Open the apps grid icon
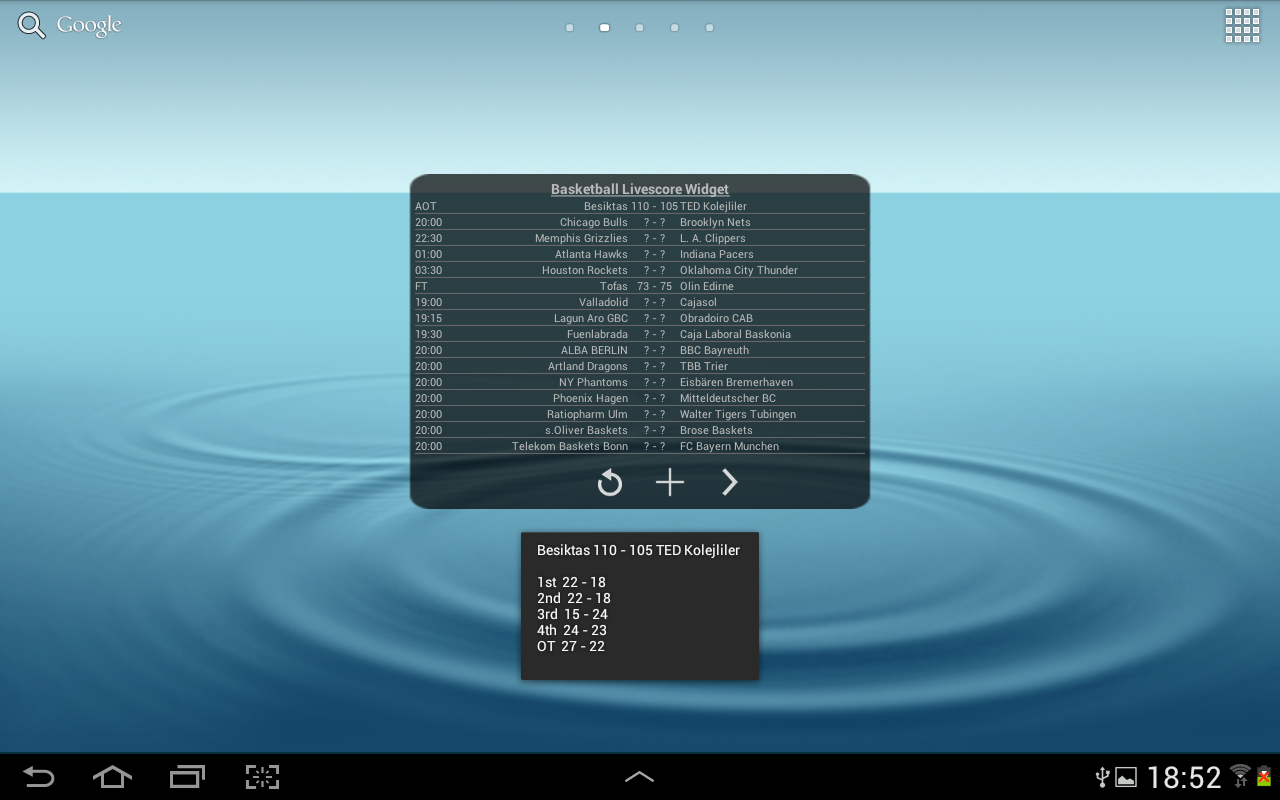The width and height of the screenshot is (1280, 800). [1242, 26]
